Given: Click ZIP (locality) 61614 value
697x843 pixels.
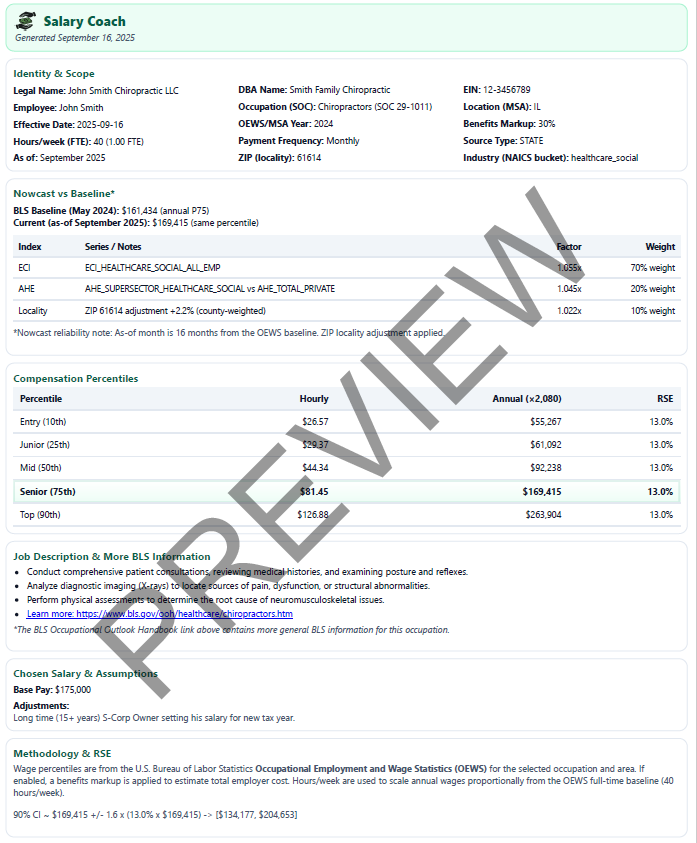Looking at the screenshot, I should click(x=280, y=158).
